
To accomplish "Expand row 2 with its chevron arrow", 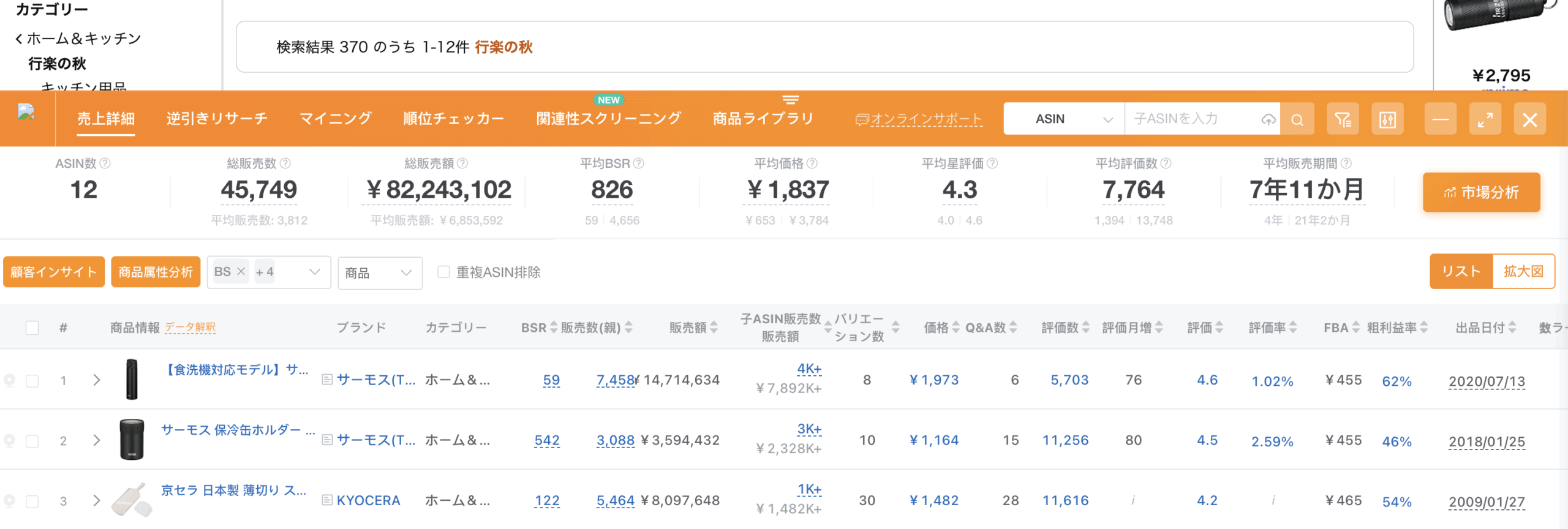I will click(x=97, y=440).
